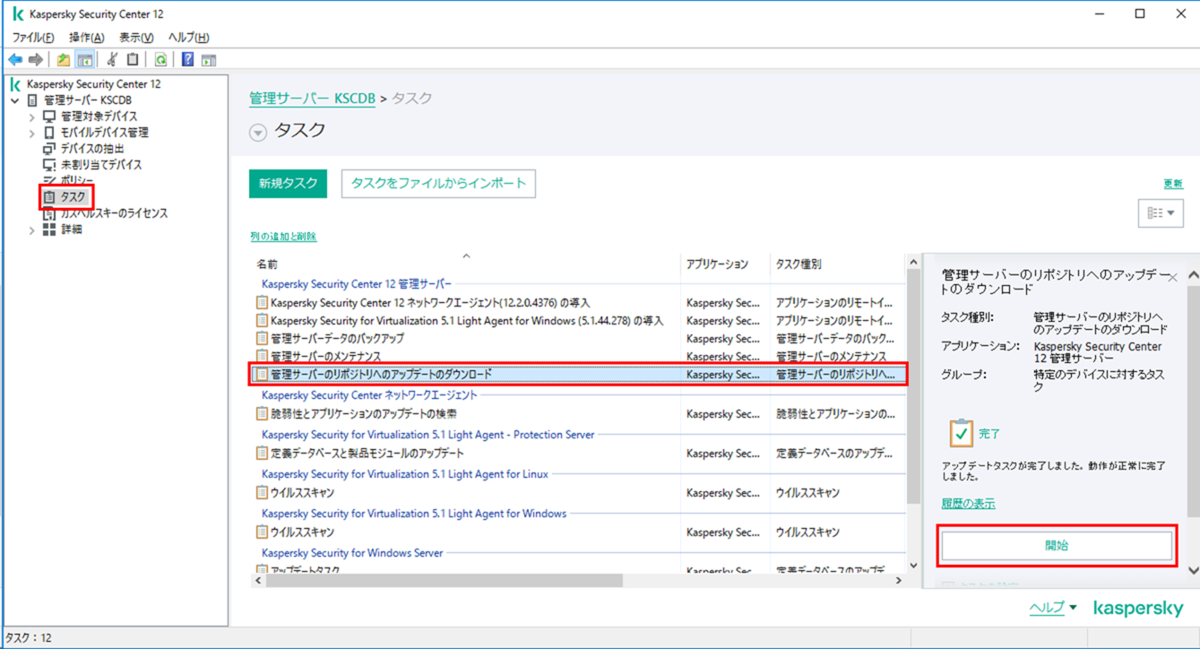Select the cut (scissors) toolbar icon
The width and height of the screenshot is (1200, 649).
112,59
